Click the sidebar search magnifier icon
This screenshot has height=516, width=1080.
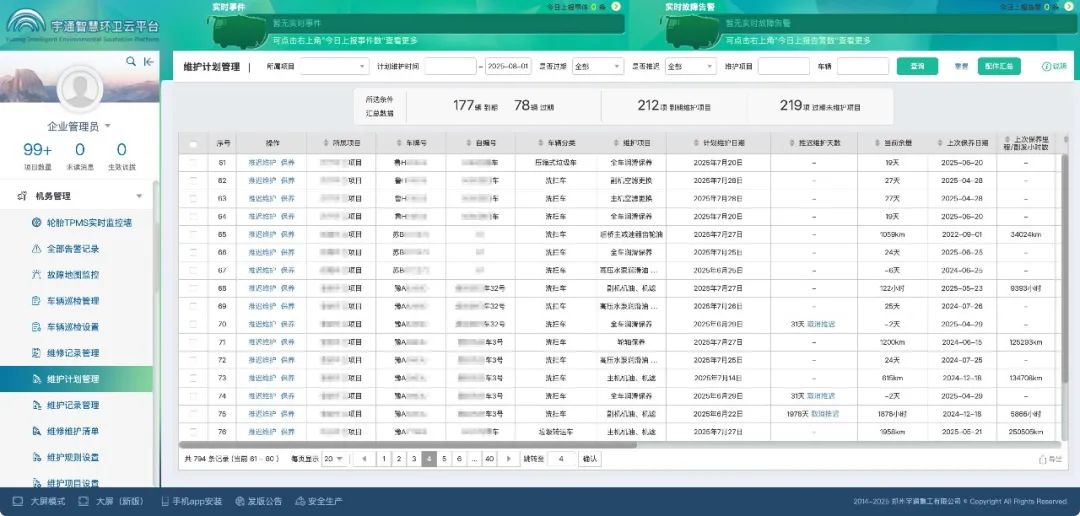[131, 62]
